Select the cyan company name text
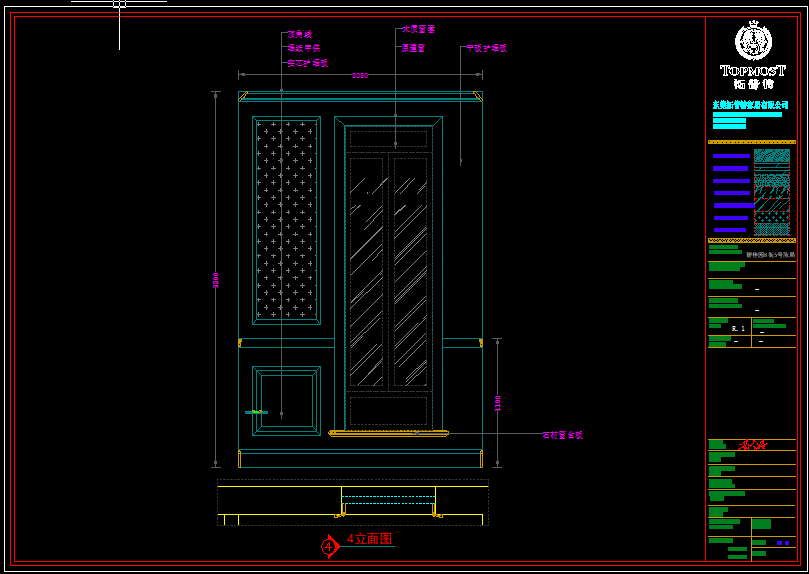Viewport: 809px width, 574px height. 750,105
